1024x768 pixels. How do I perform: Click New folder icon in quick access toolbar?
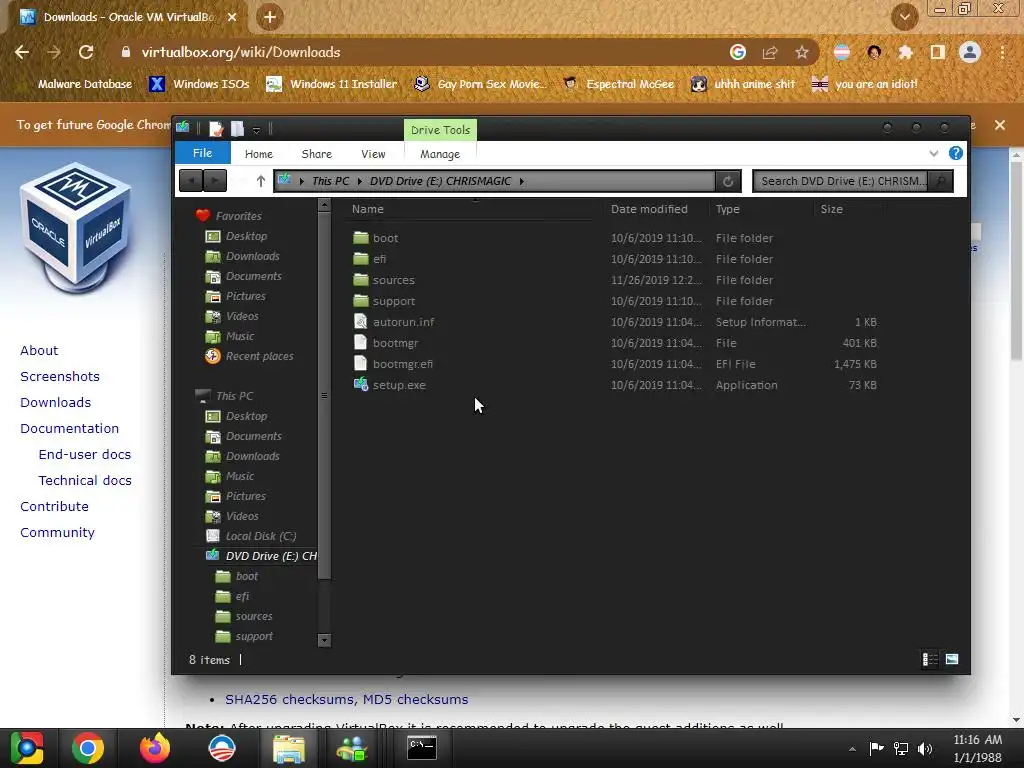point(237,129)
